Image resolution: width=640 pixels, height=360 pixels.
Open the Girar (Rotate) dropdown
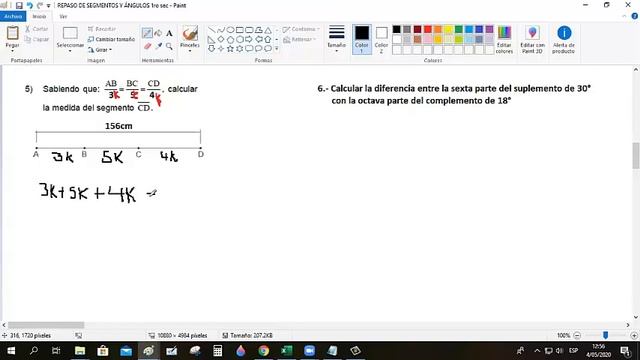pyautogui.click(x=100, y=50)
